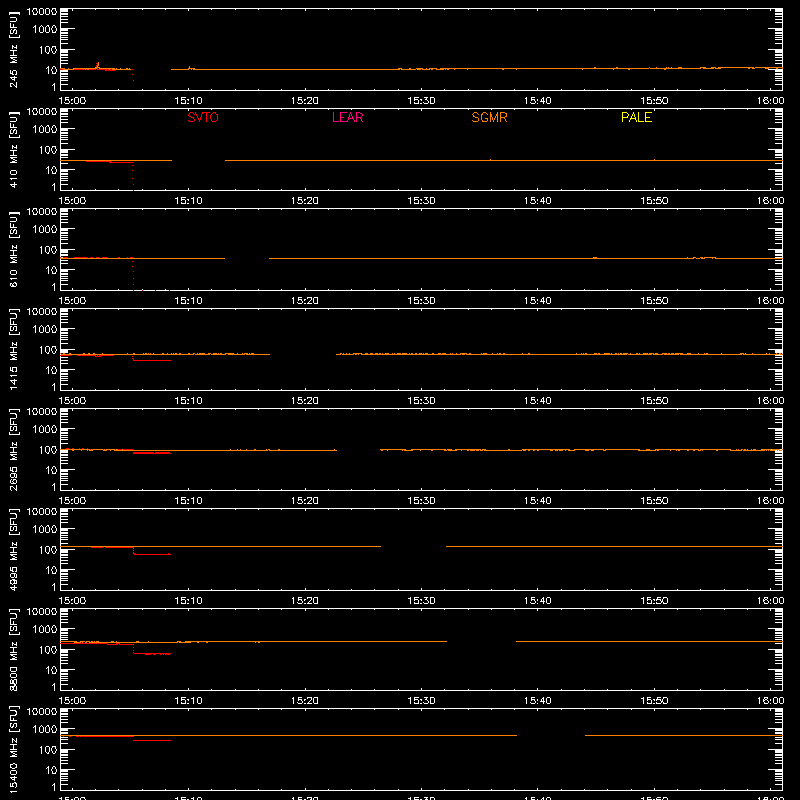Click the red SVTO segment in 15400 MHz panel
Image resolution: width=800 pixels, height=800 pixels.
click(x=152, y=740)
